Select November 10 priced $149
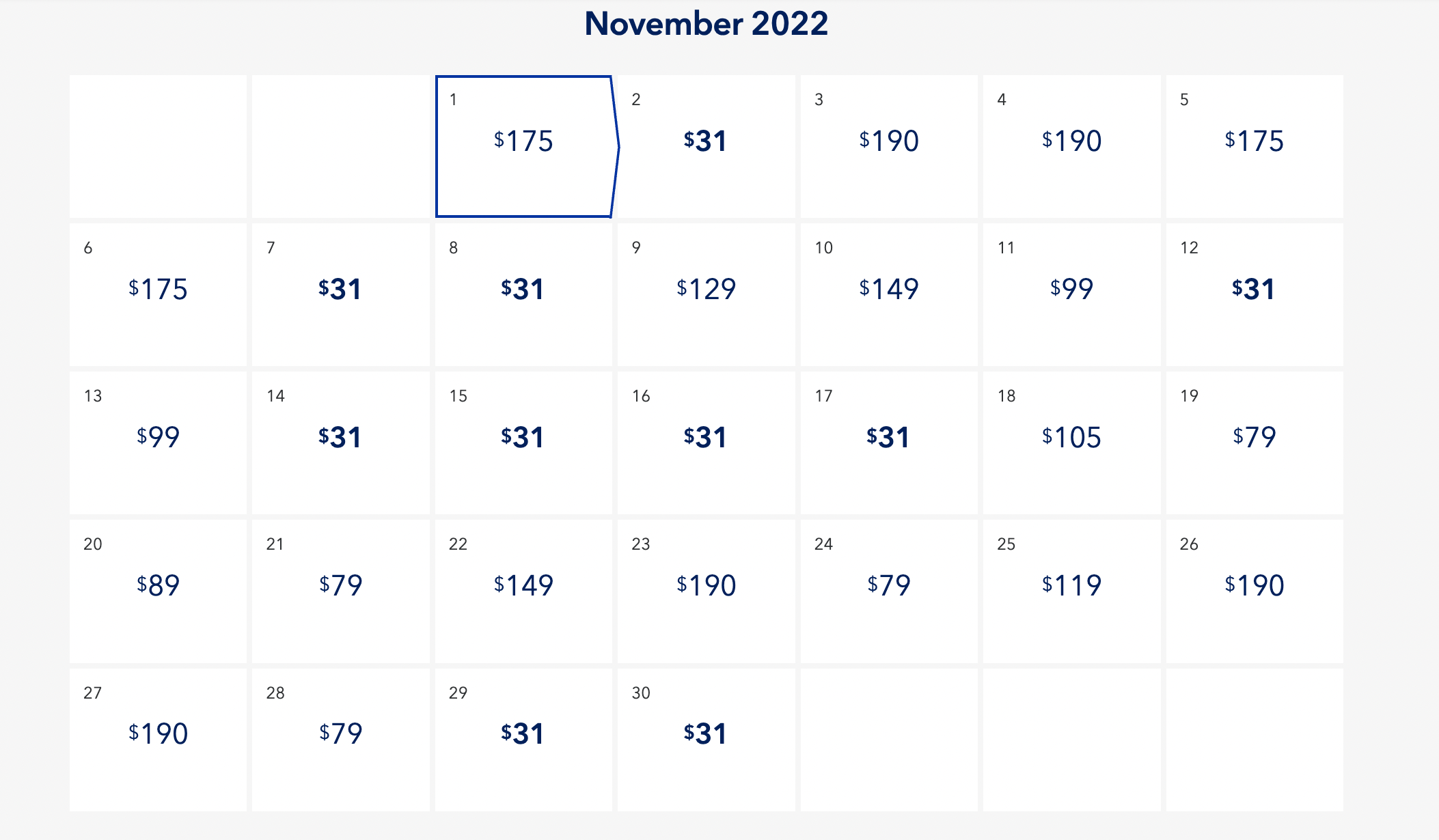The image size is (1439, 840). pos(889,294)
